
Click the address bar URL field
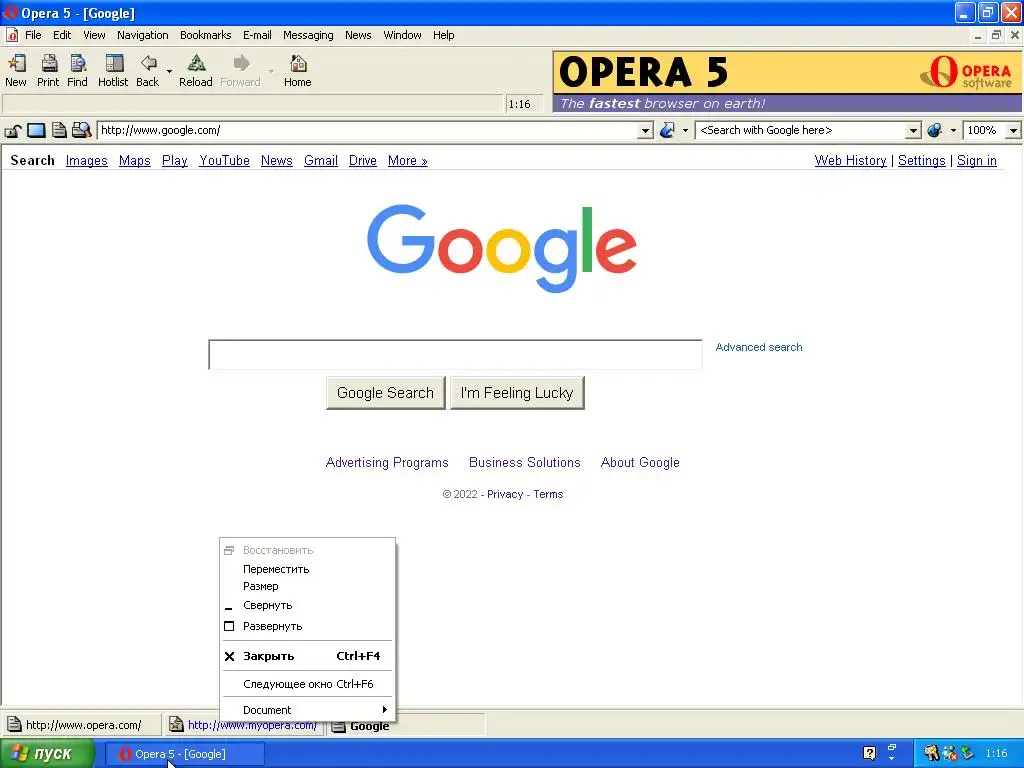click(368, 131)
